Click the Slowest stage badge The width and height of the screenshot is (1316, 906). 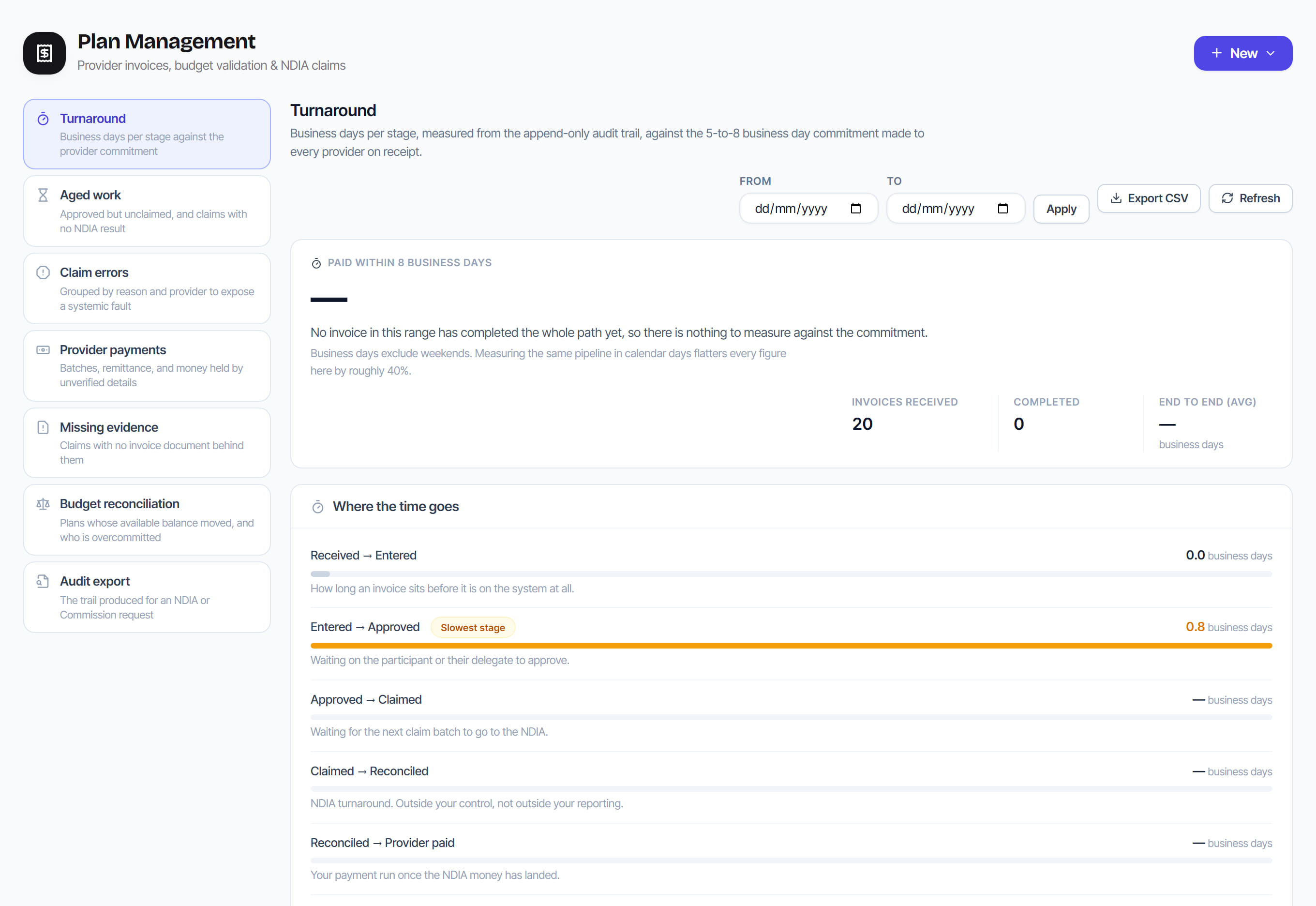[473, 627]
